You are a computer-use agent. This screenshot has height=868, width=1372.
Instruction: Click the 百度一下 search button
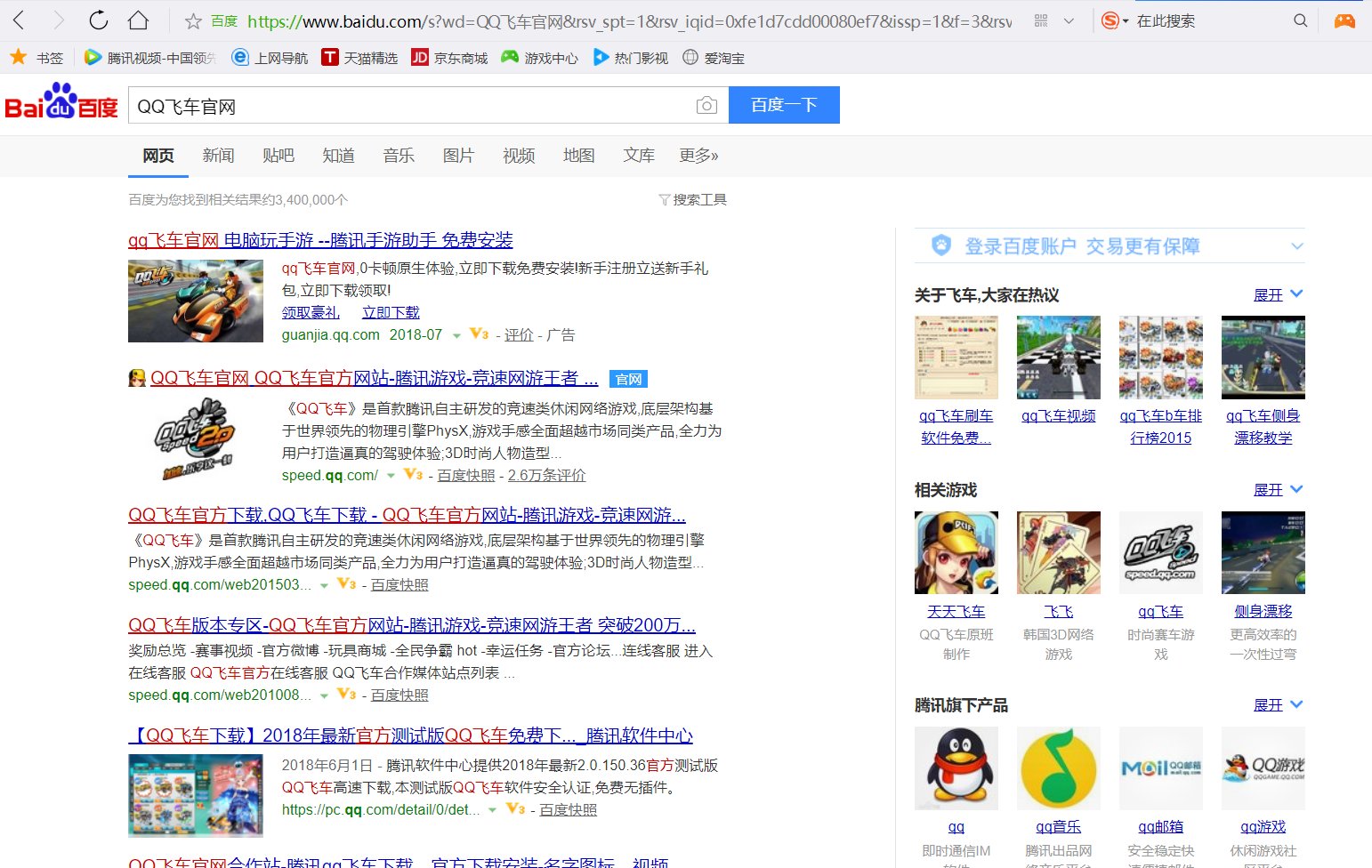click(784, 104)
